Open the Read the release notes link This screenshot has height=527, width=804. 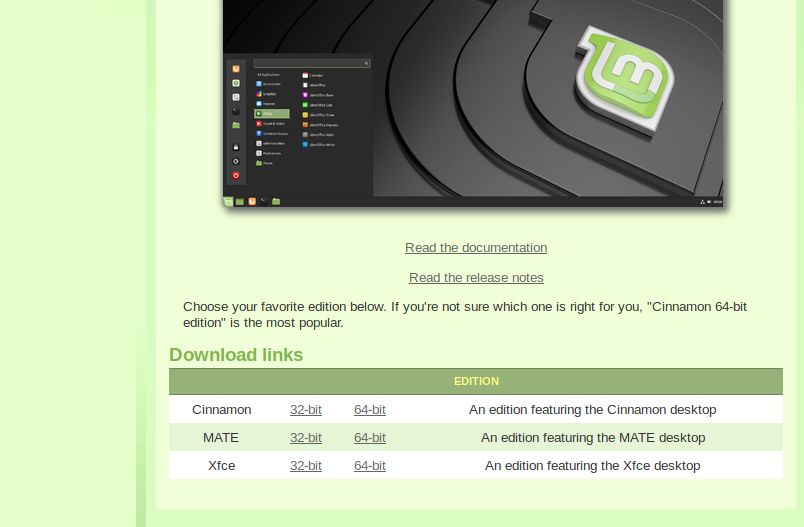476,277
